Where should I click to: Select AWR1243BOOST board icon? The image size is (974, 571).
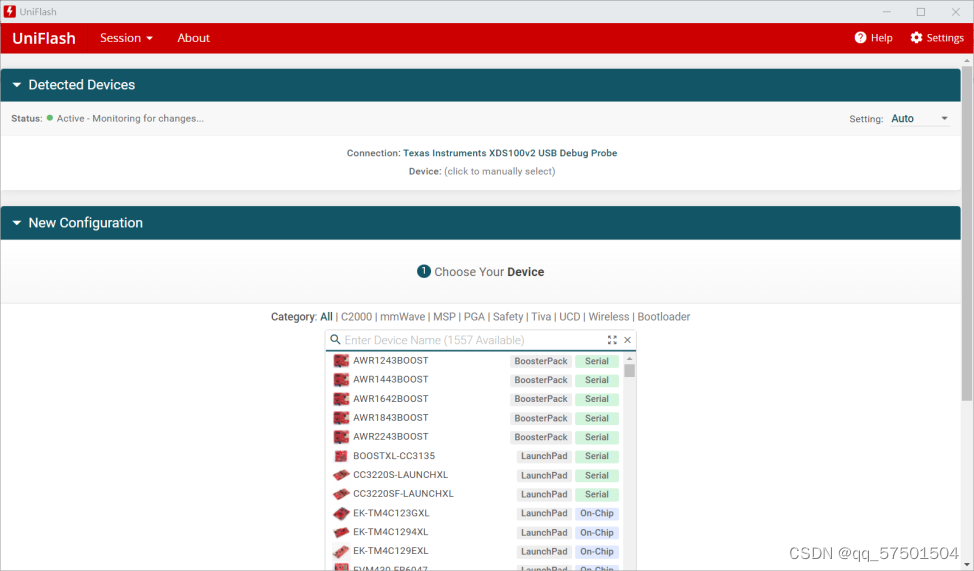pyautogui.click(x=341, y=361)
